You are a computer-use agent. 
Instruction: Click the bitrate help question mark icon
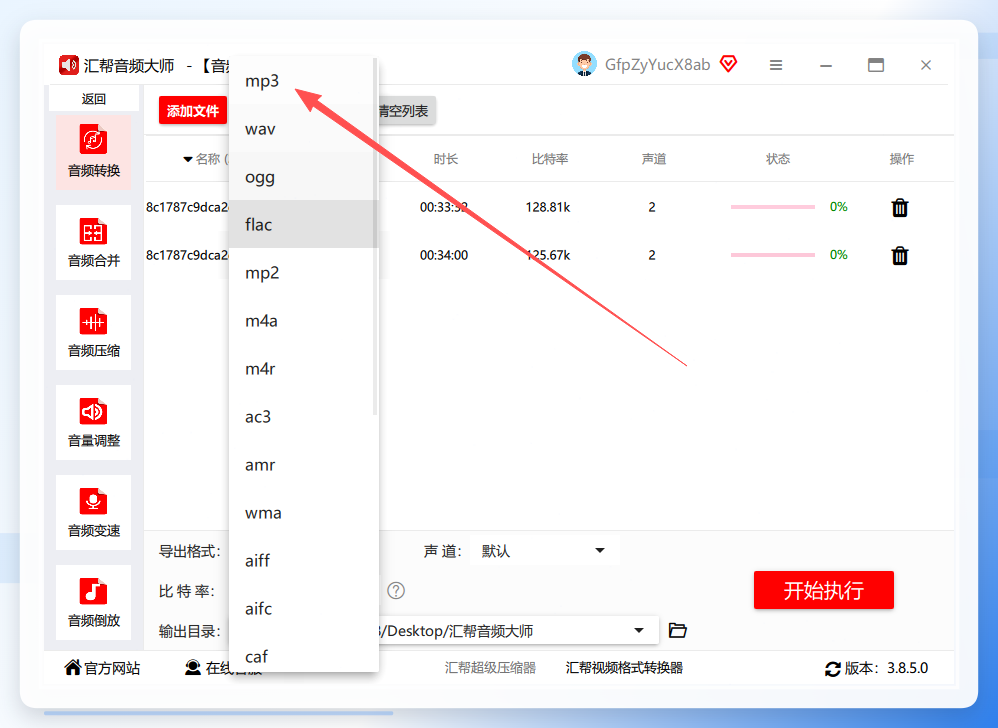(x=396, y=591)
